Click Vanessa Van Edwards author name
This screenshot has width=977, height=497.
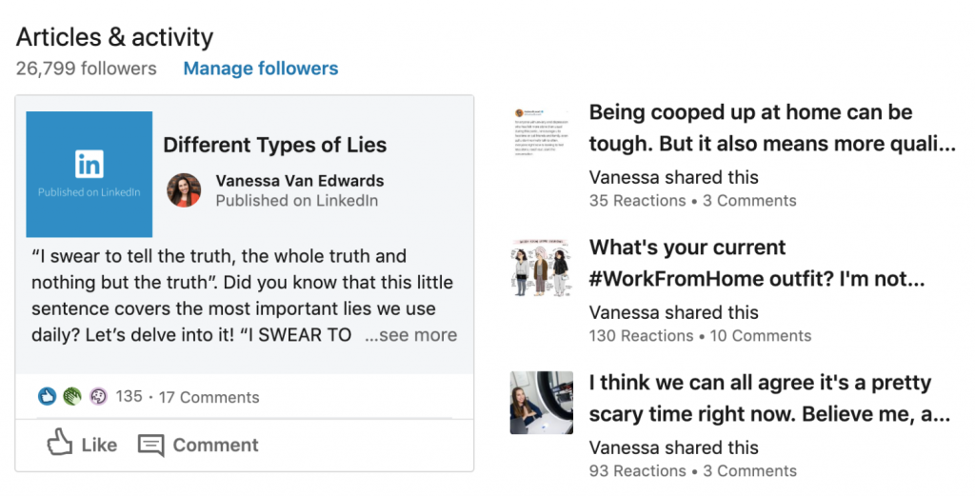pos(300,181)
